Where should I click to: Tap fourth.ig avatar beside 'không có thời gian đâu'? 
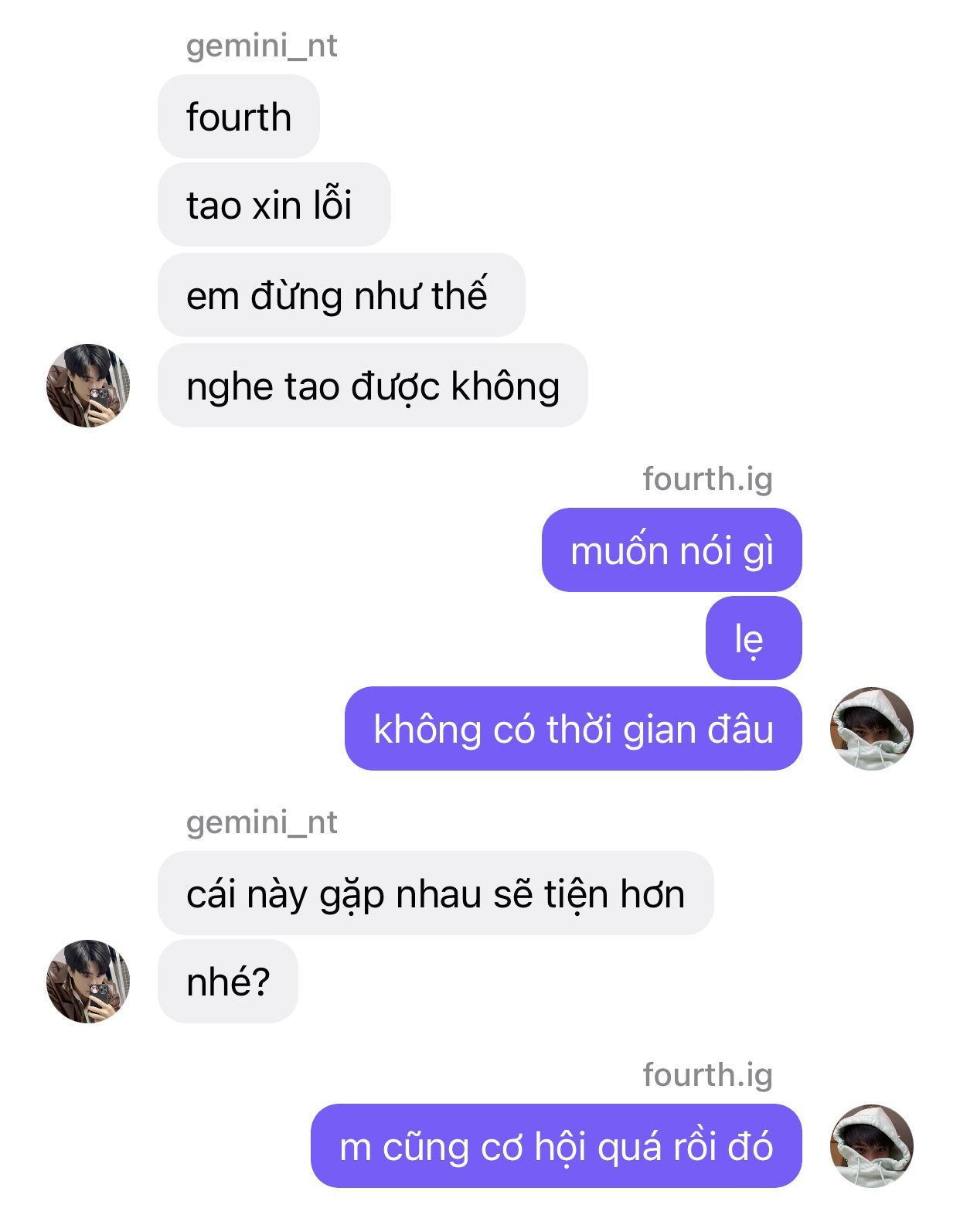click(x=872, y=729)
